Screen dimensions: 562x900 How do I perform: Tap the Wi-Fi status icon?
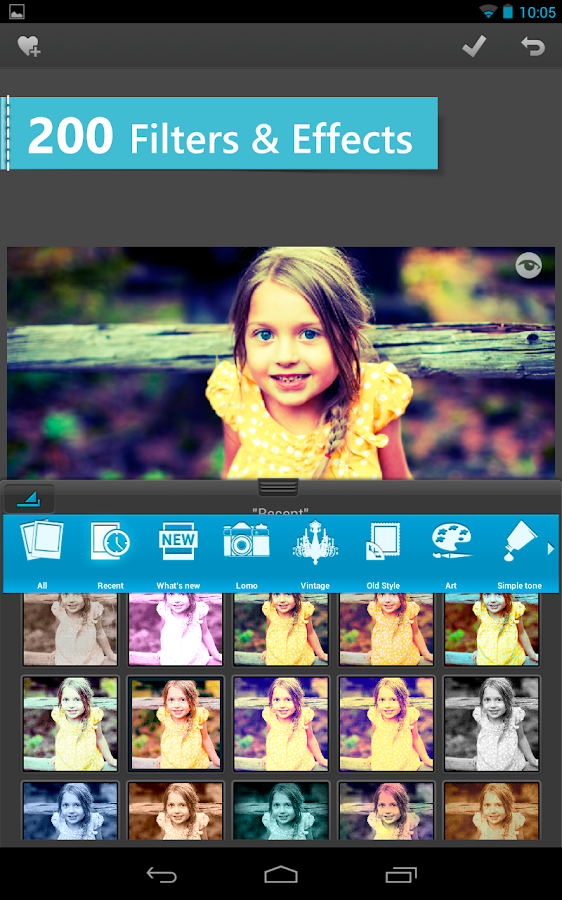tap(488, 11)
